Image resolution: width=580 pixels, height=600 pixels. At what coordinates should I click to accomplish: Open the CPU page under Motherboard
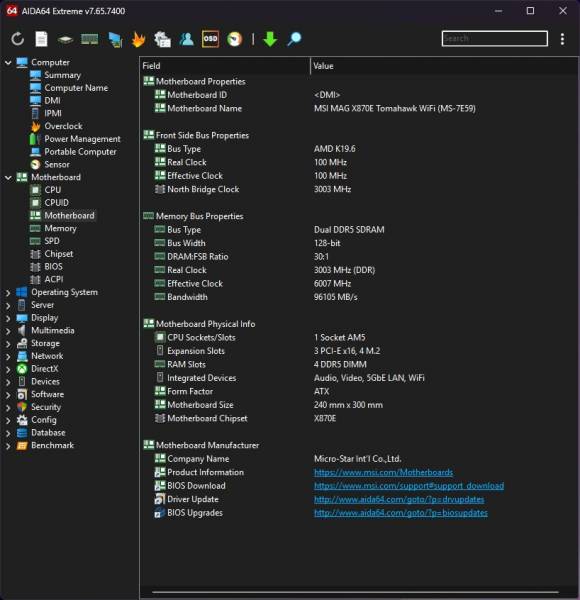pos(52,190)
